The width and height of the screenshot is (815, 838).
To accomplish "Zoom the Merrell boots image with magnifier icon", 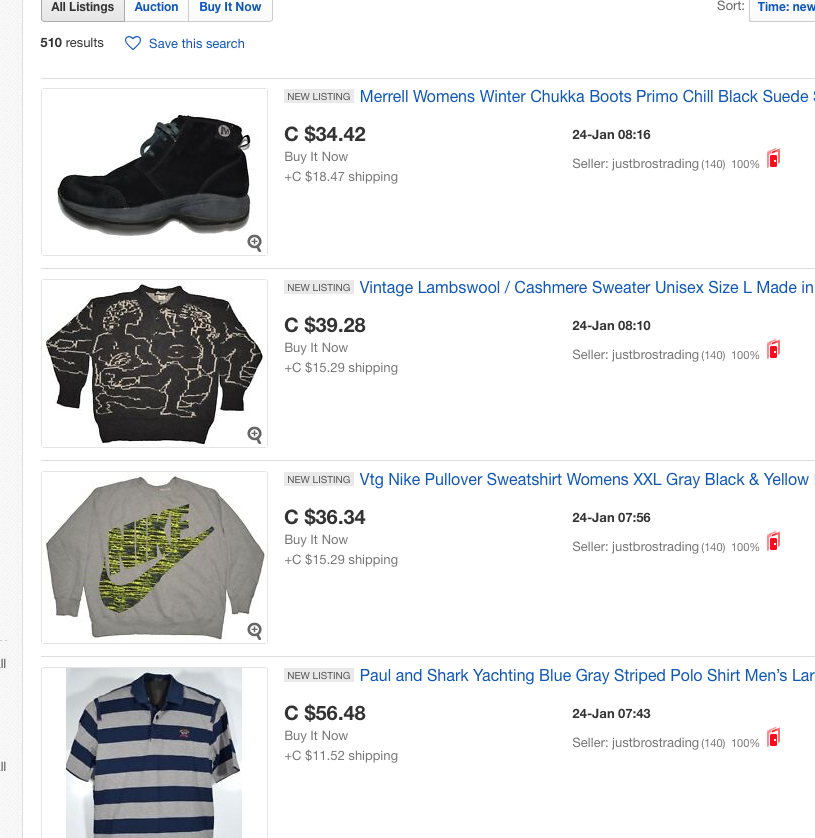I will click(x=255, y=242).
